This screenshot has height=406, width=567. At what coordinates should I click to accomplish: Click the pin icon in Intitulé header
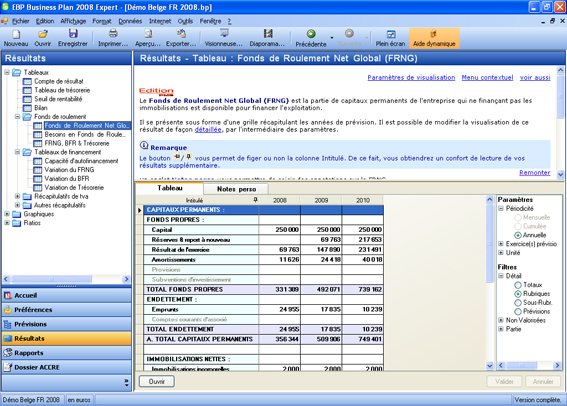coord(255,200)
